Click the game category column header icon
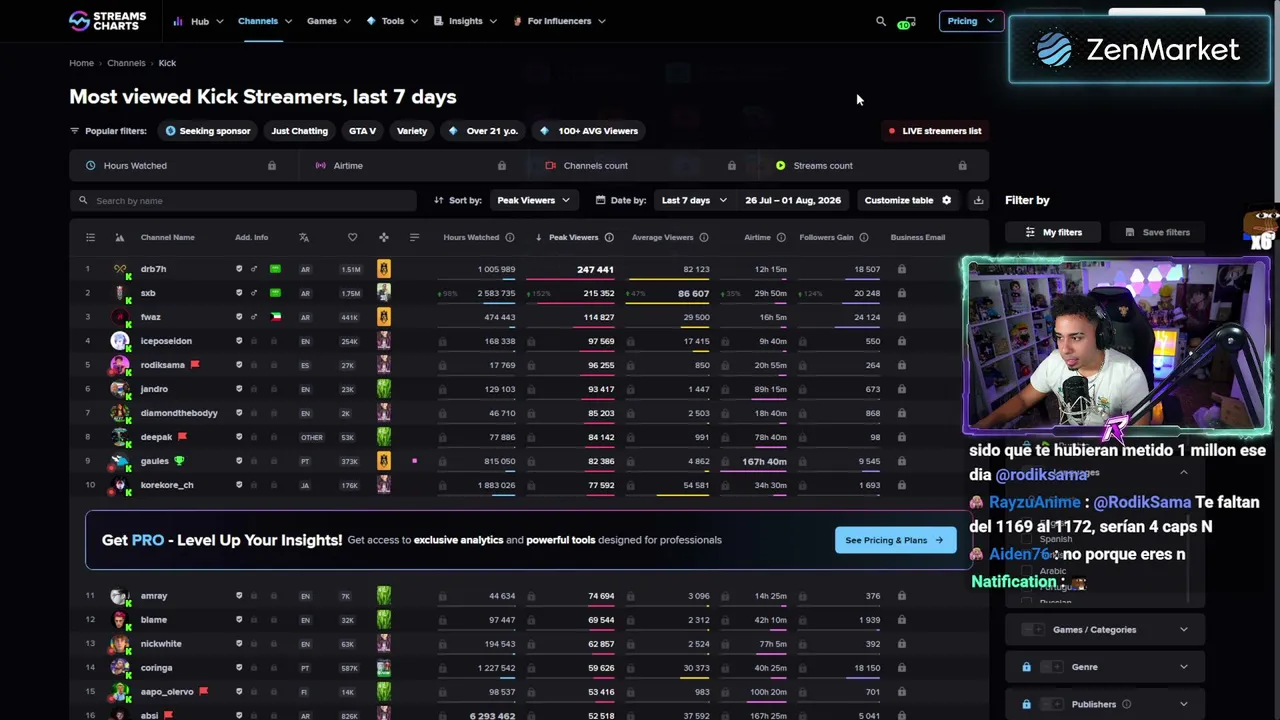Image resolution: width=1280 pixels, height=720 pixels. pos(383,238)
